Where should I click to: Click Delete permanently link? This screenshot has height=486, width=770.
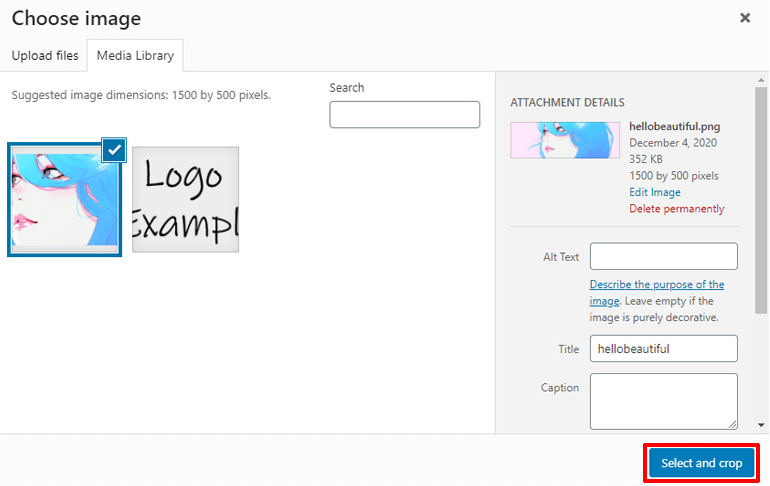677,209
